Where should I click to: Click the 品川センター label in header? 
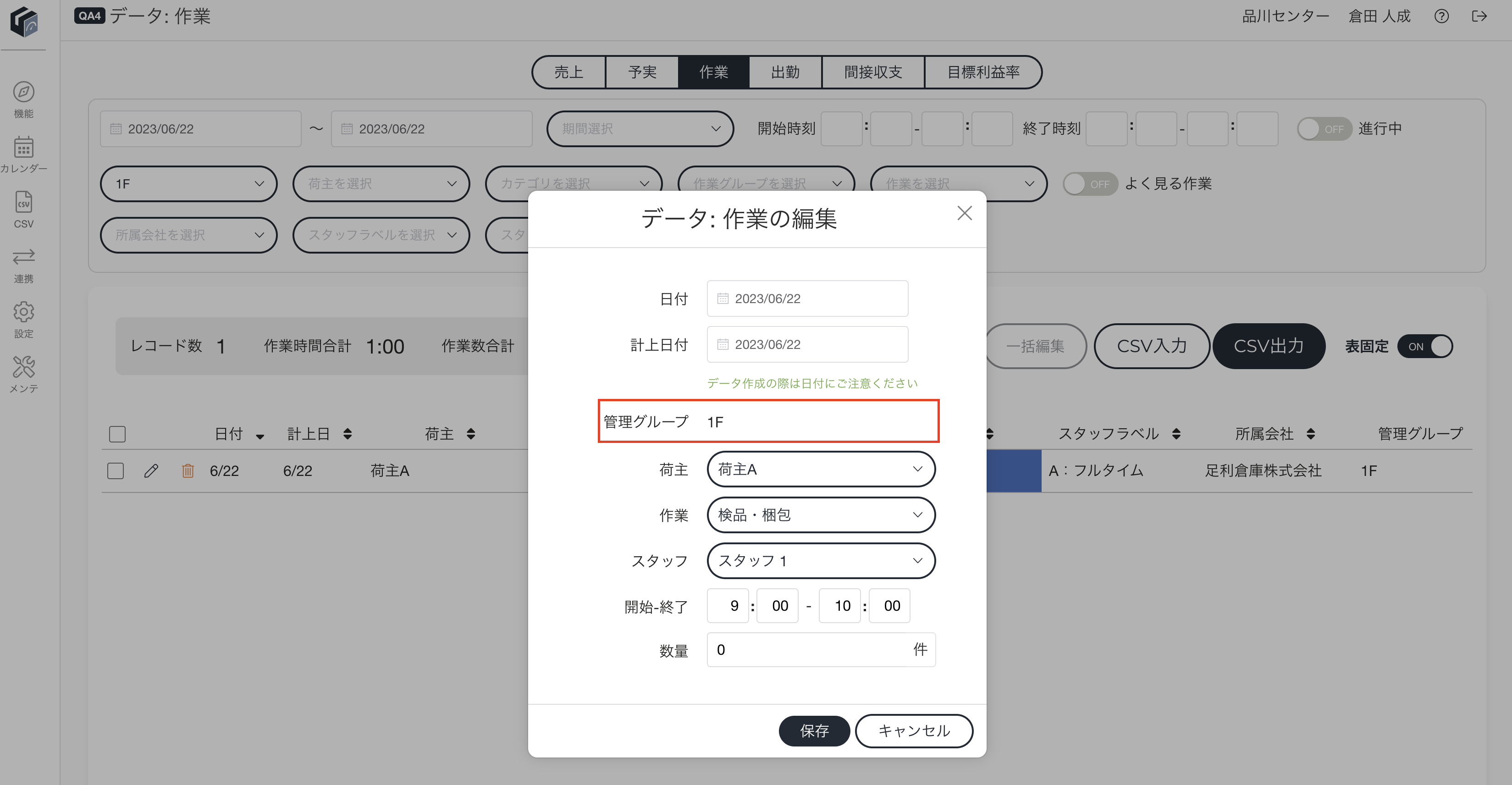point(1286,17)
